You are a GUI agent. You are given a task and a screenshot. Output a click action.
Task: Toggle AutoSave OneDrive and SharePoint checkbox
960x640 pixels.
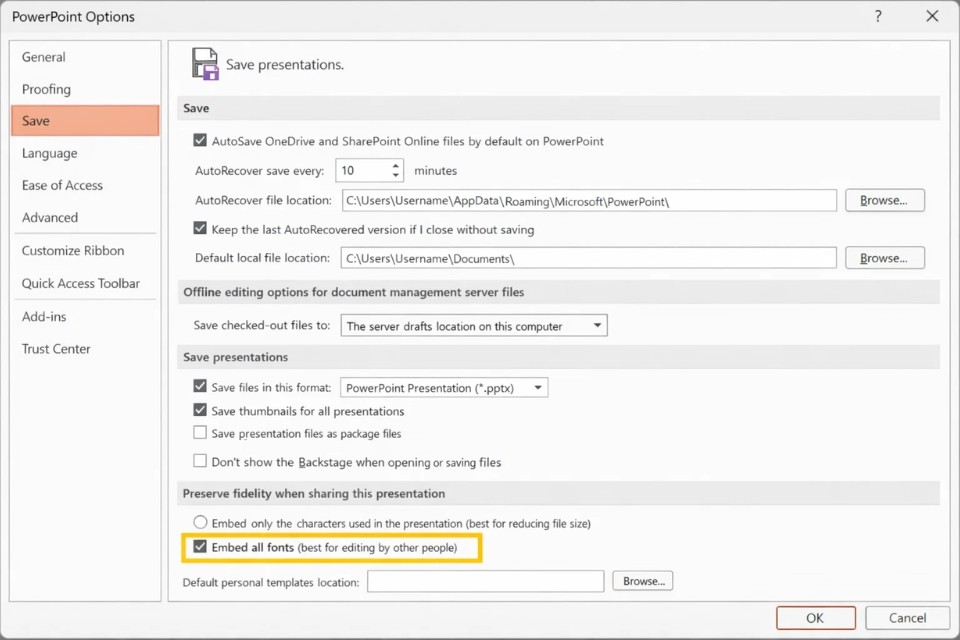point(200,141)
